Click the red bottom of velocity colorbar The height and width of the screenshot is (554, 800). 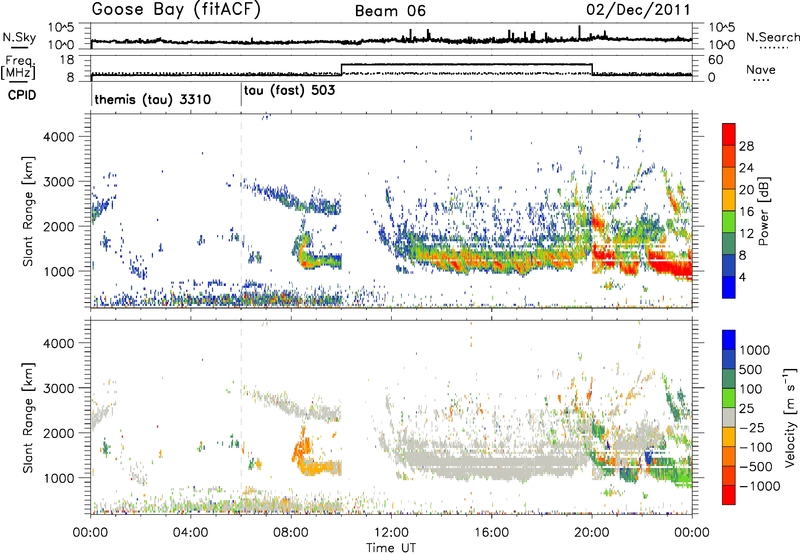729,494
